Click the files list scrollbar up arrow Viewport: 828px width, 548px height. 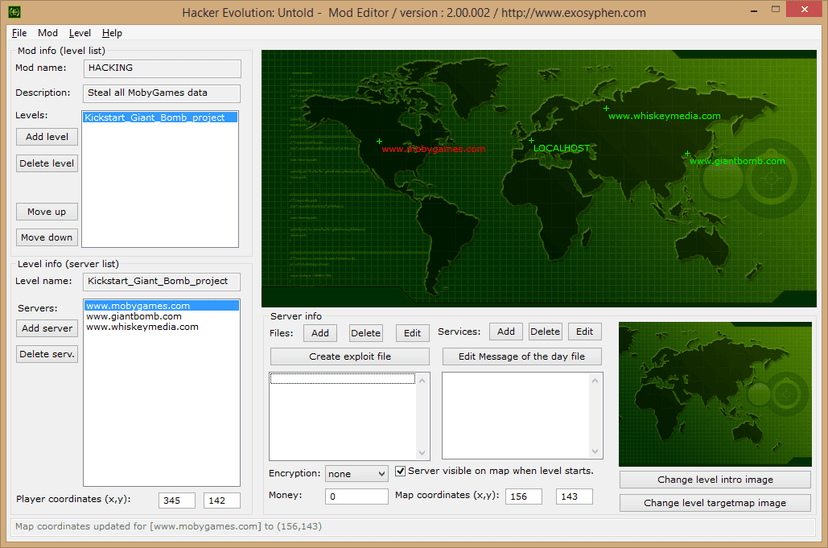pyautogui.click(x=422, y=381)
